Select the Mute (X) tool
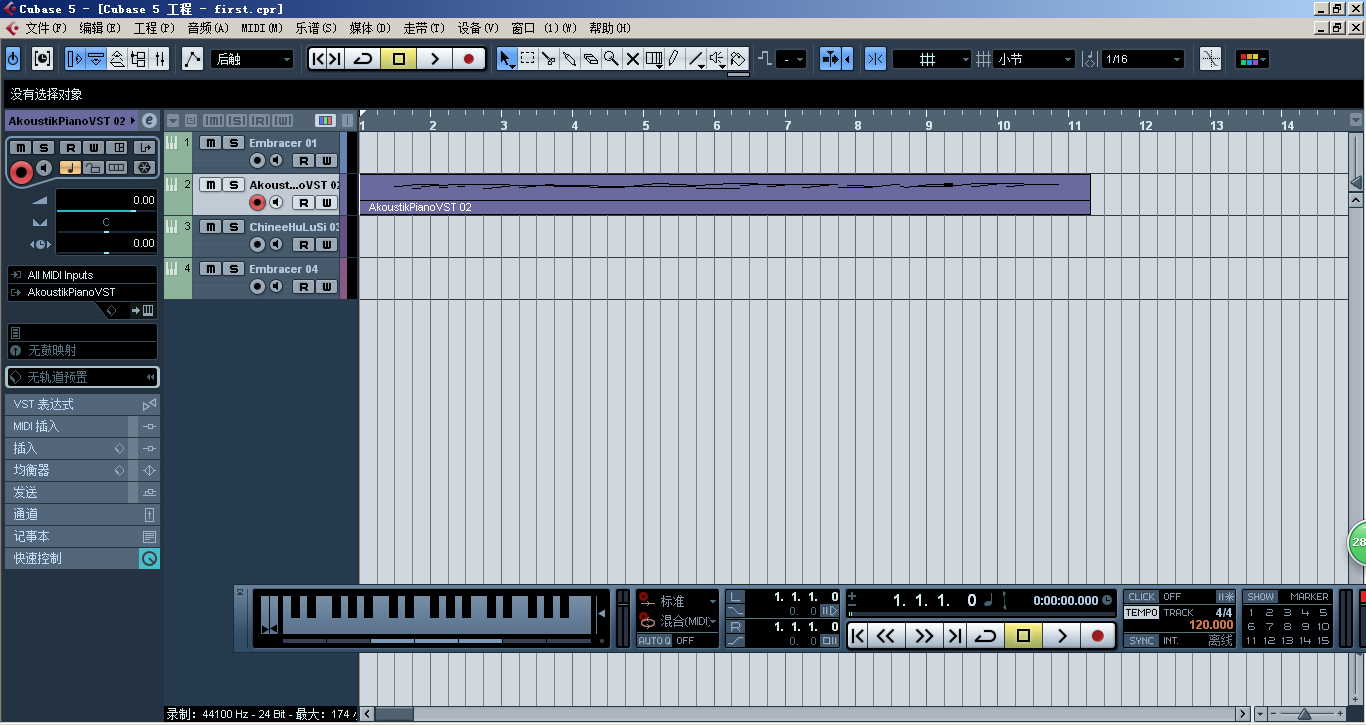The width and height of the screenshot is (1366, 725). (x=632, y=59)
